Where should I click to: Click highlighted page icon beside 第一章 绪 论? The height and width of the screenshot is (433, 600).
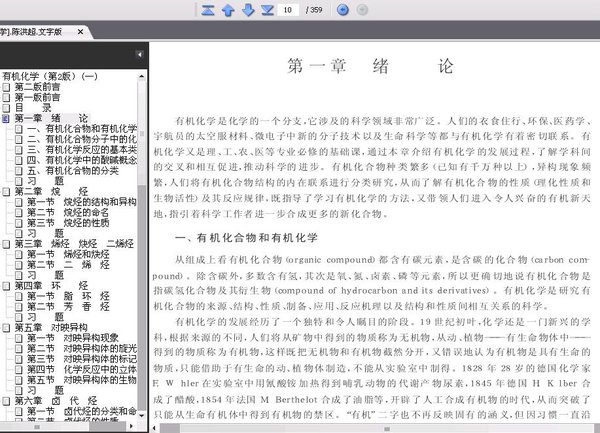pyautogui.click(x=6, y=119)
